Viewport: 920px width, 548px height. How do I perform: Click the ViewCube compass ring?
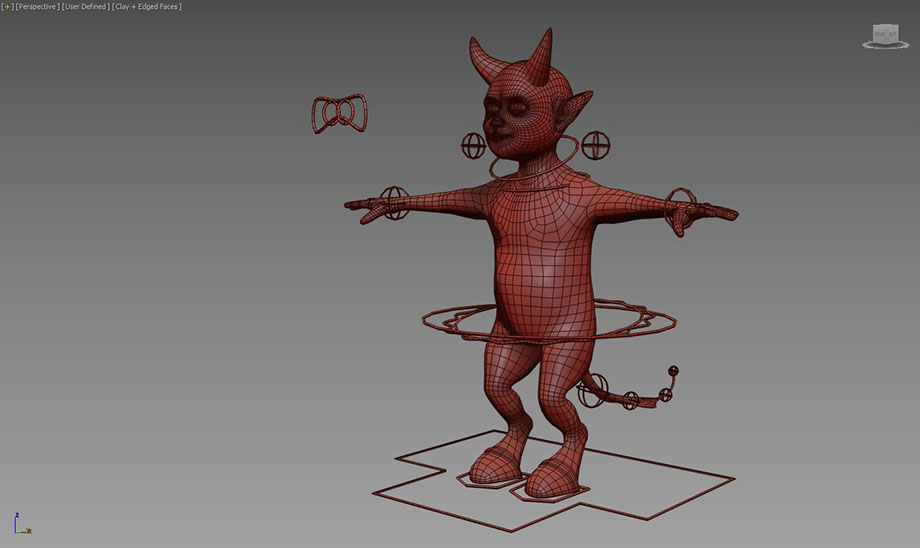click(x=885, y=45)
